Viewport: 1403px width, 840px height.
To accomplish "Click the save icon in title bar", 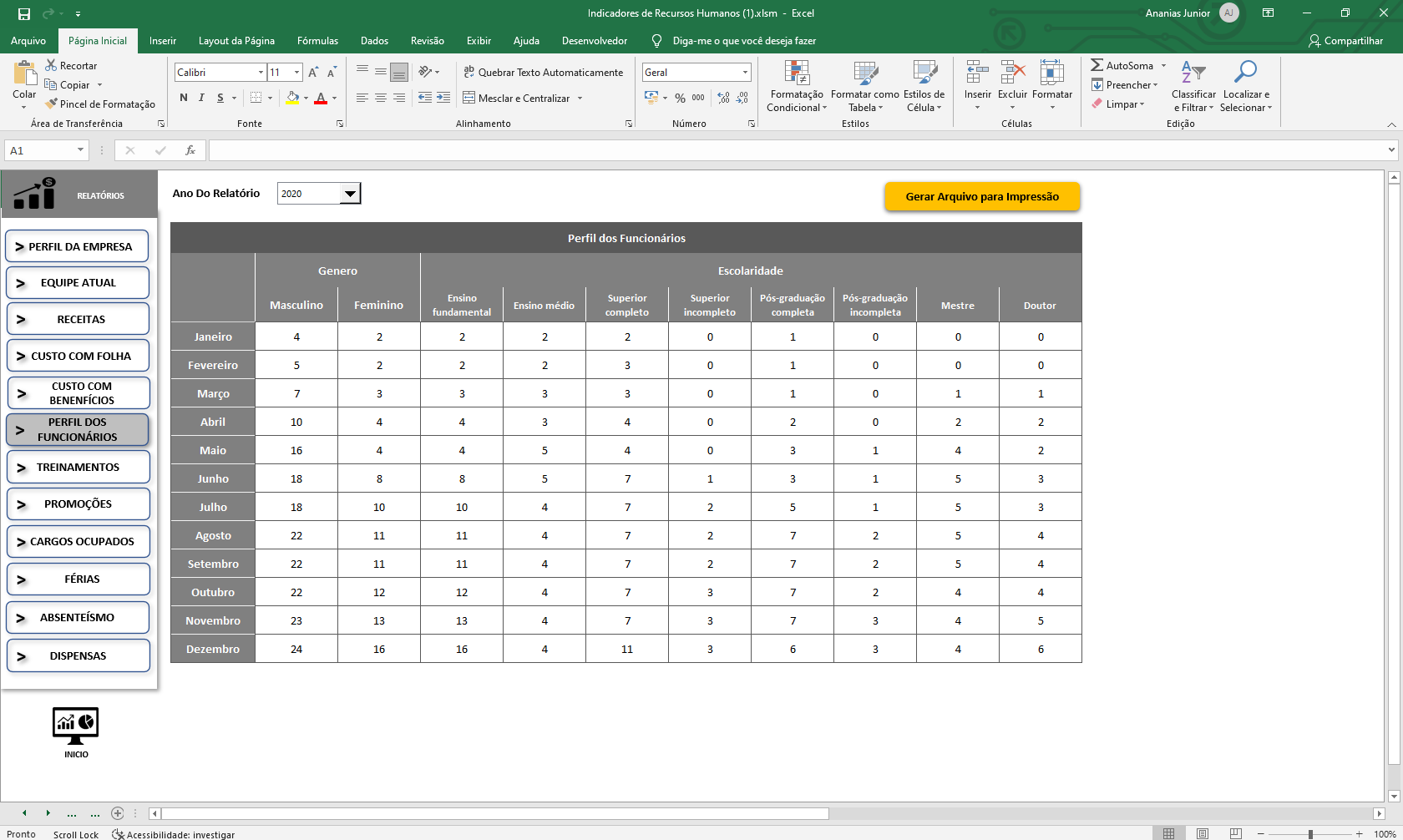I will pos(24,13).
